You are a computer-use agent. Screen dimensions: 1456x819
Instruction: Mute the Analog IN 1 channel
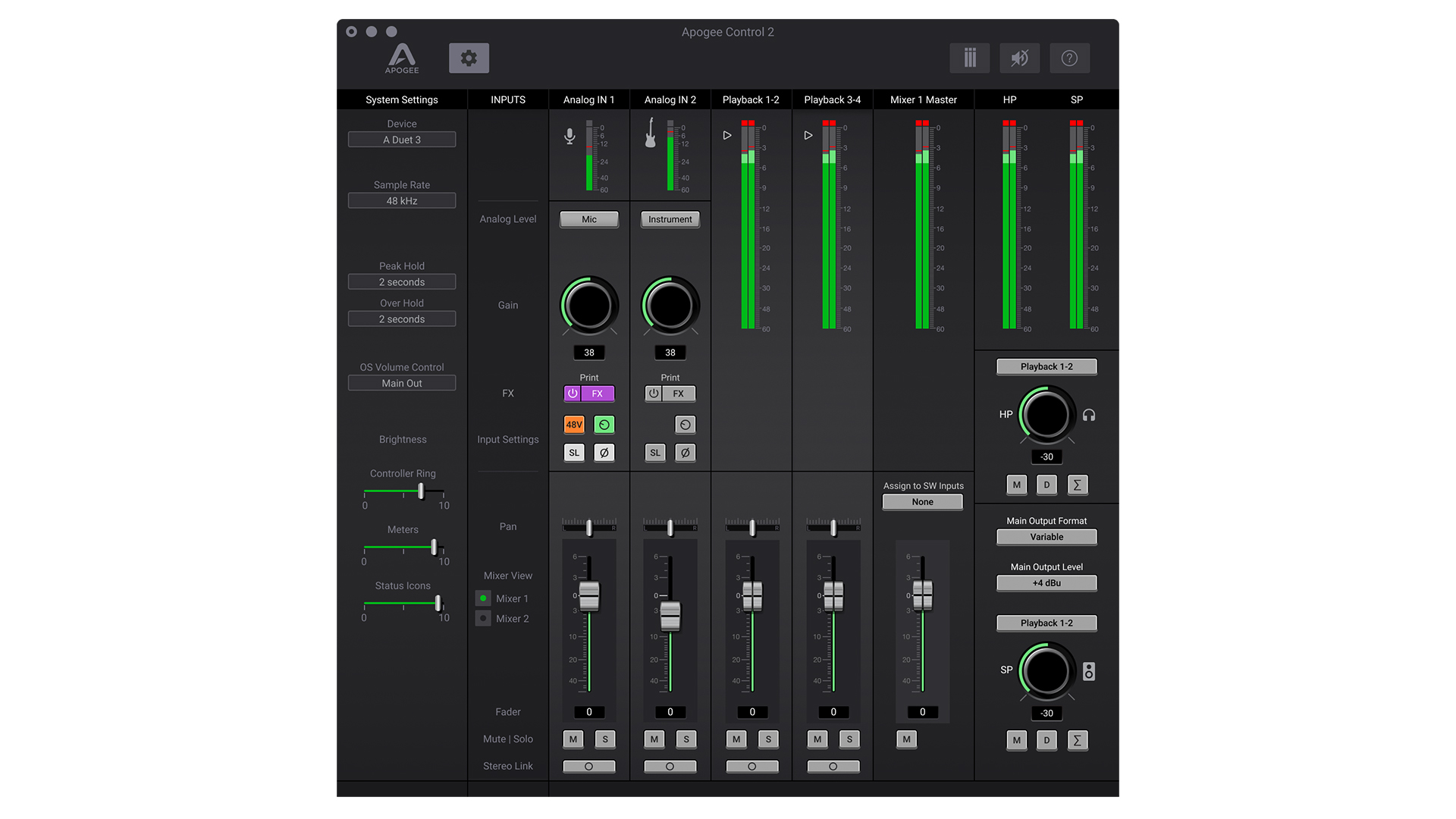coord(573,739)
